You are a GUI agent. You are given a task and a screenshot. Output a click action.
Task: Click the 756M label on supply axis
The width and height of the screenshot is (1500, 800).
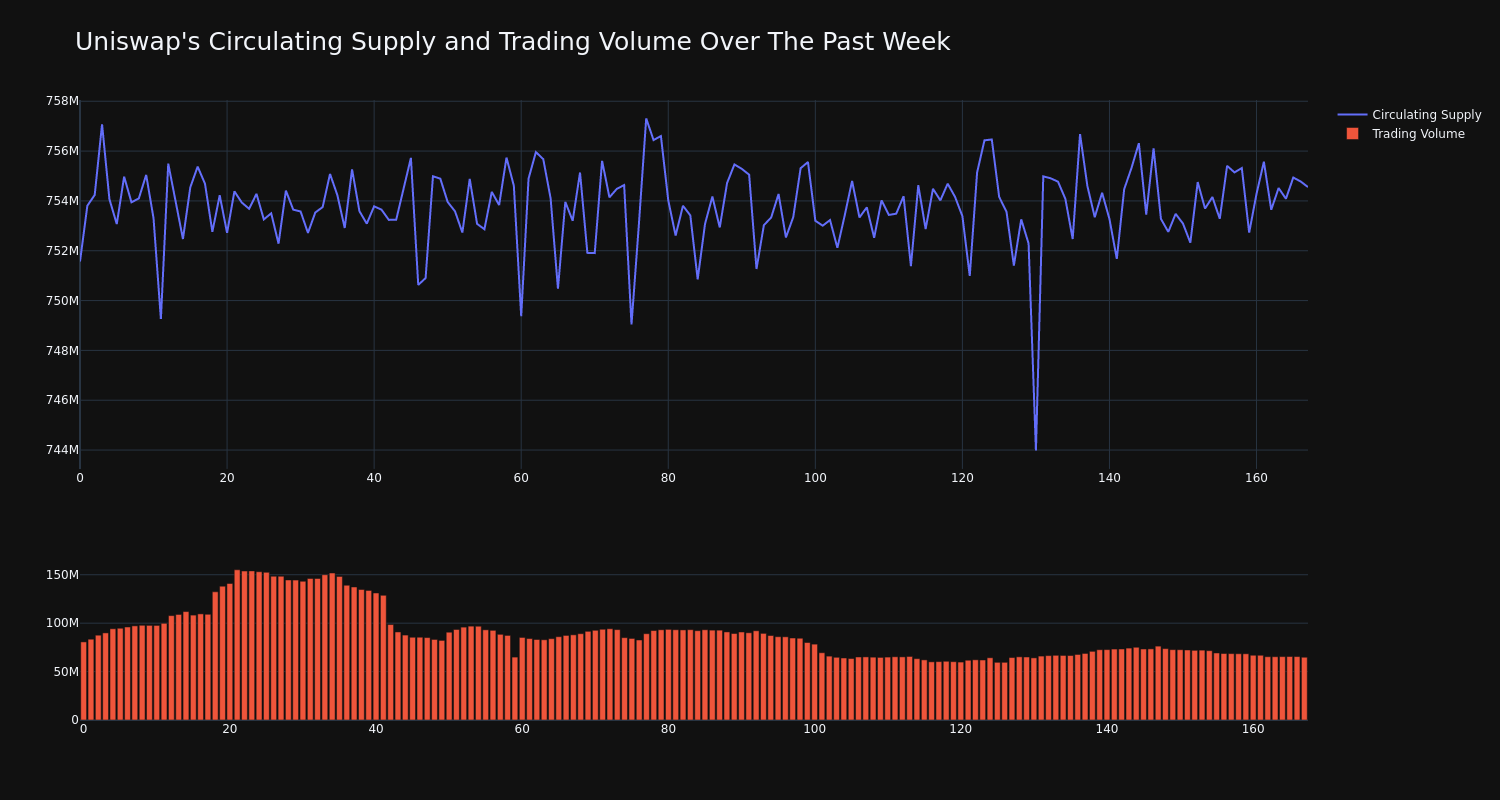pos(62,151)
